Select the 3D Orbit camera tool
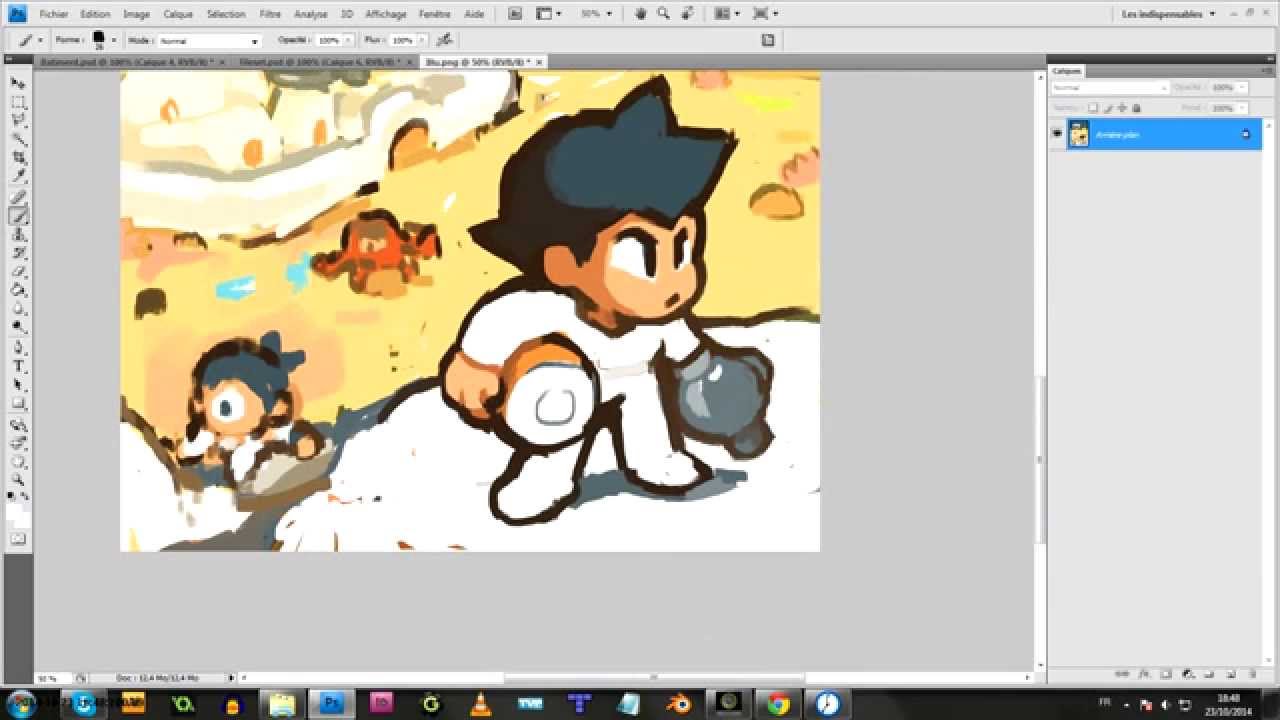The height and width of the screenshot is (720, 1280). point(18,444)
